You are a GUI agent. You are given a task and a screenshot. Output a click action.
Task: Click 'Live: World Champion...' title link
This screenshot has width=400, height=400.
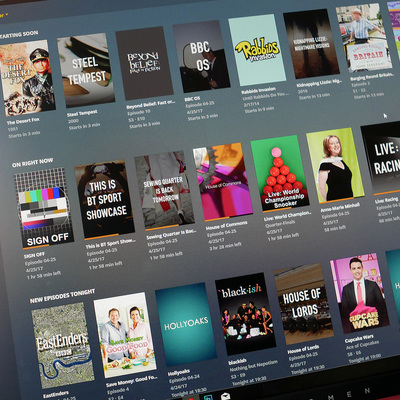(288, 216)
